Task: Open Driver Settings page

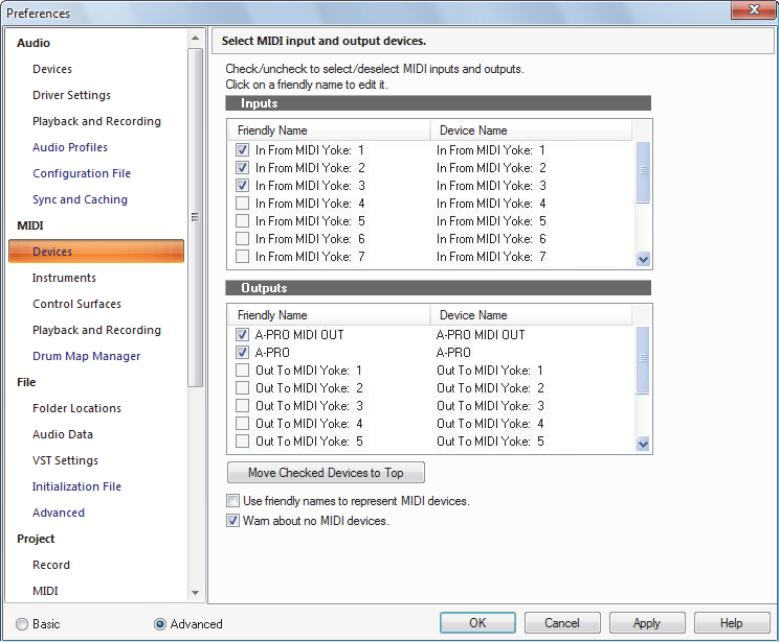Action: (72, 95)
